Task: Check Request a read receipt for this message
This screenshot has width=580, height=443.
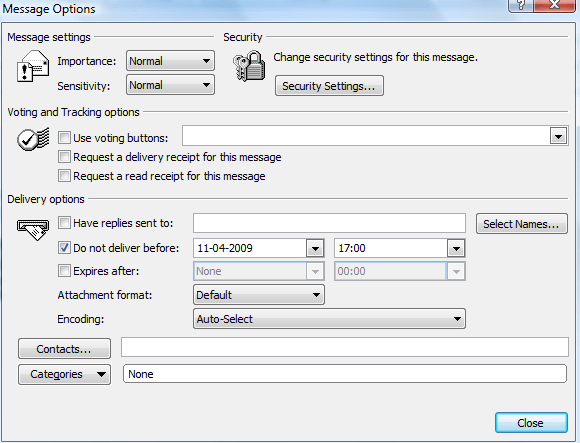Action: pos(64,175)
